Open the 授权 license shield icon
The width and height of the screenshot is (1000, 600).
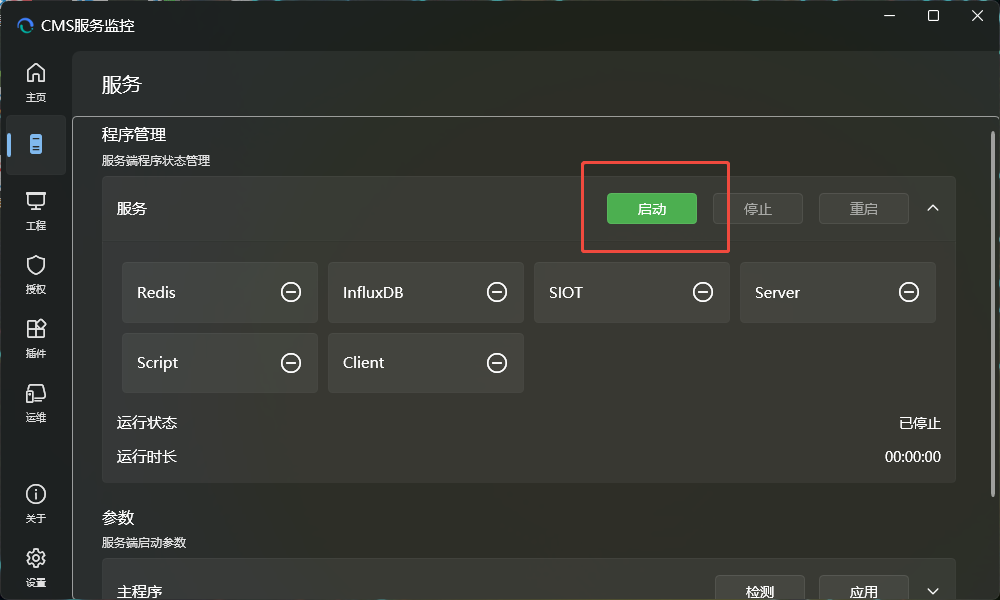click(x=36, y=274)
